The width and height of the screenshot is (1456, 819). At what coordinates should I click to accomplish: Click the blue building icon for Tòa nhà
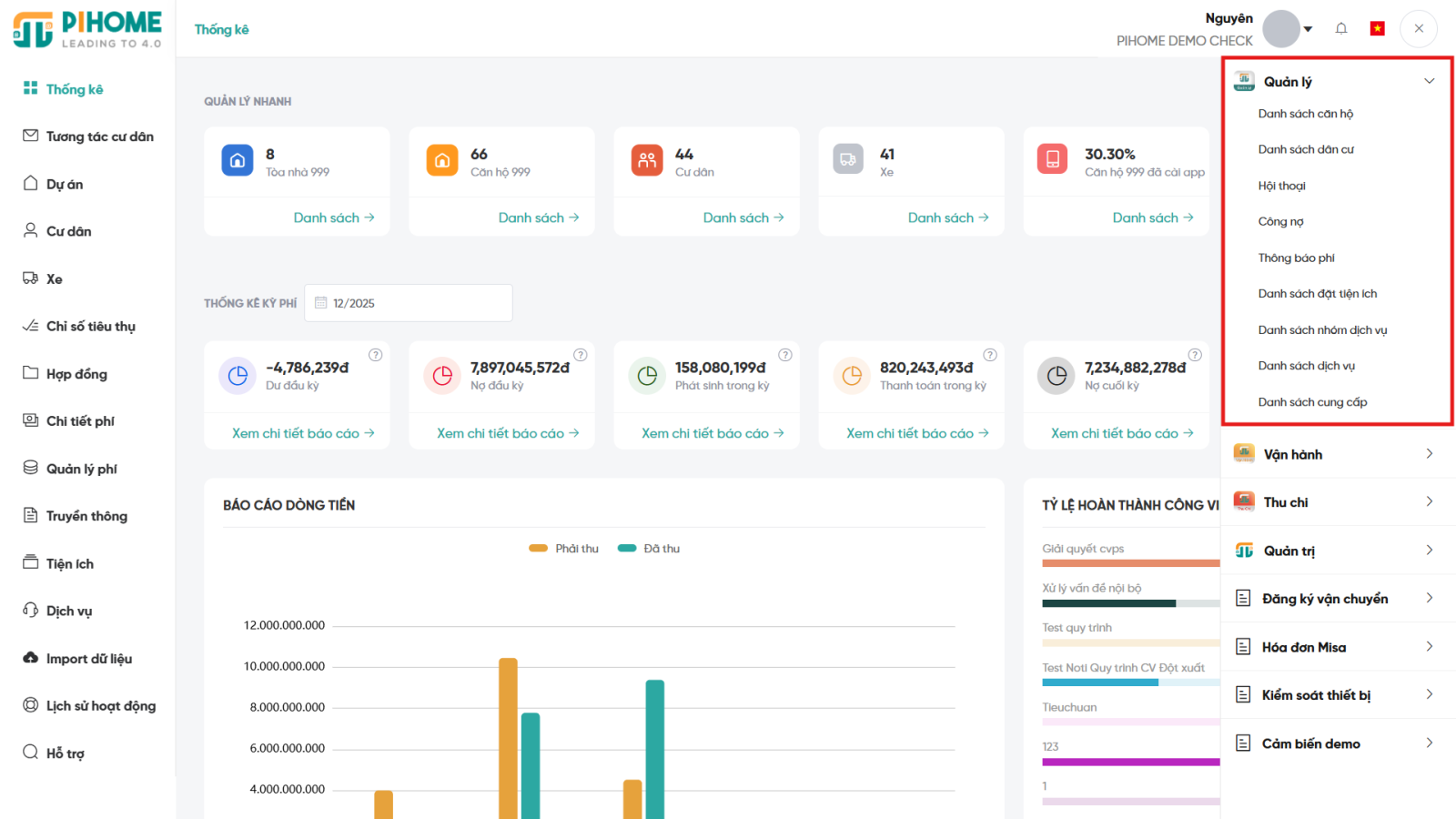(238, 160)
